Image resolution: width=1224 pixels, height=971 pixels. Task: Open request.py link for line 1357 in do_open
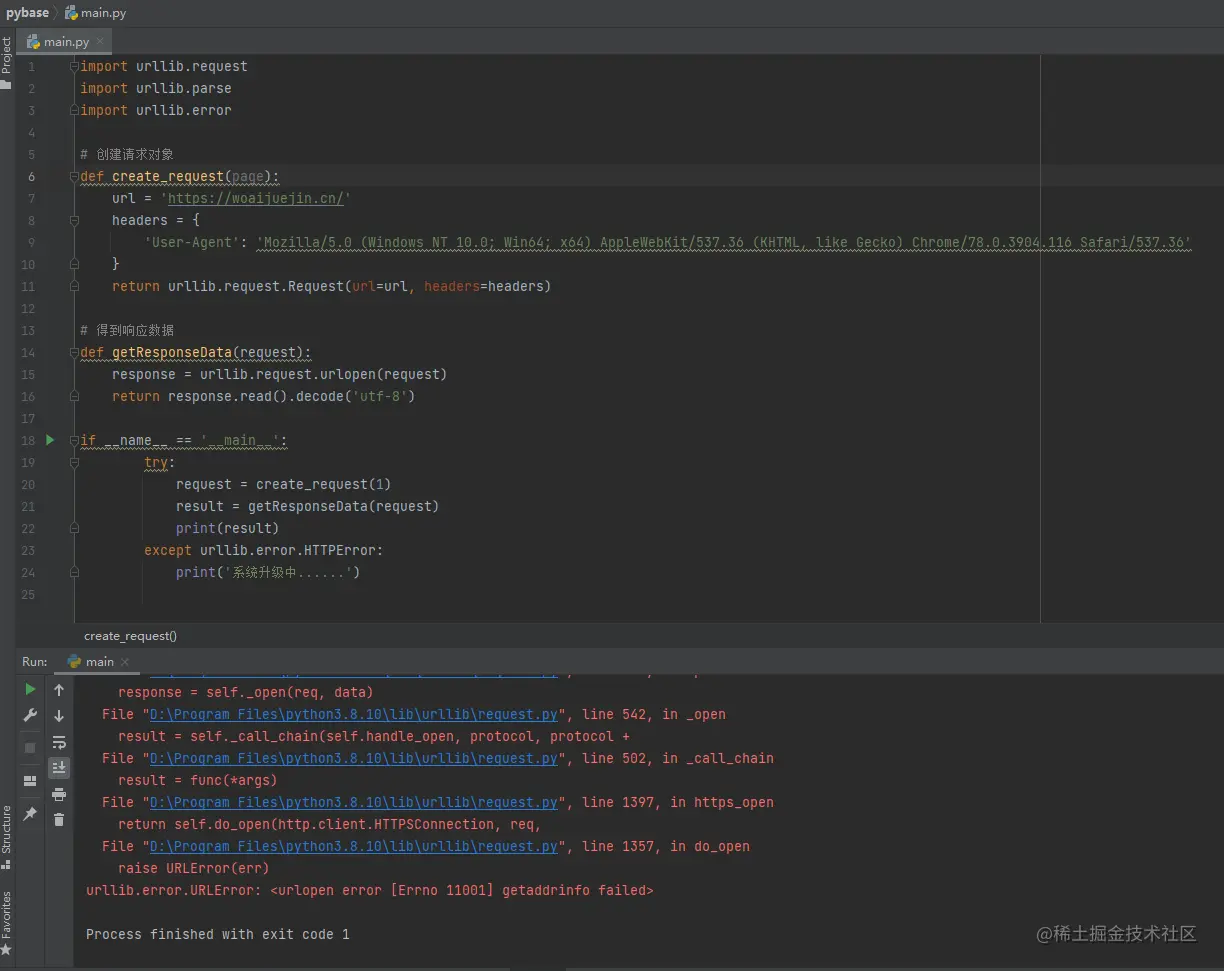click(353, 846)
